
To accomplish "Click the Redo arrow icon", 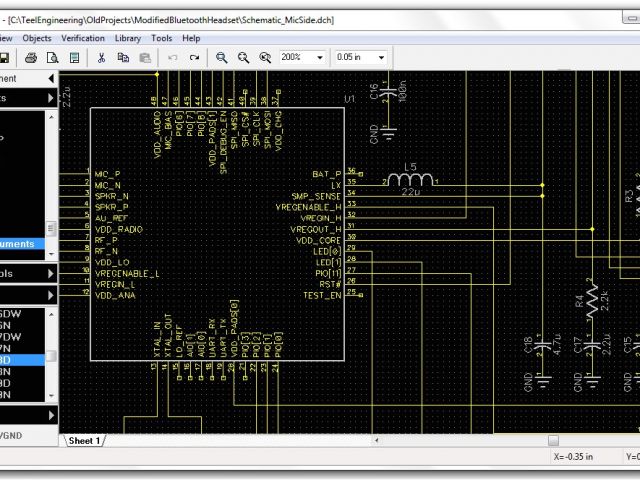I will [x=193, y=58].
